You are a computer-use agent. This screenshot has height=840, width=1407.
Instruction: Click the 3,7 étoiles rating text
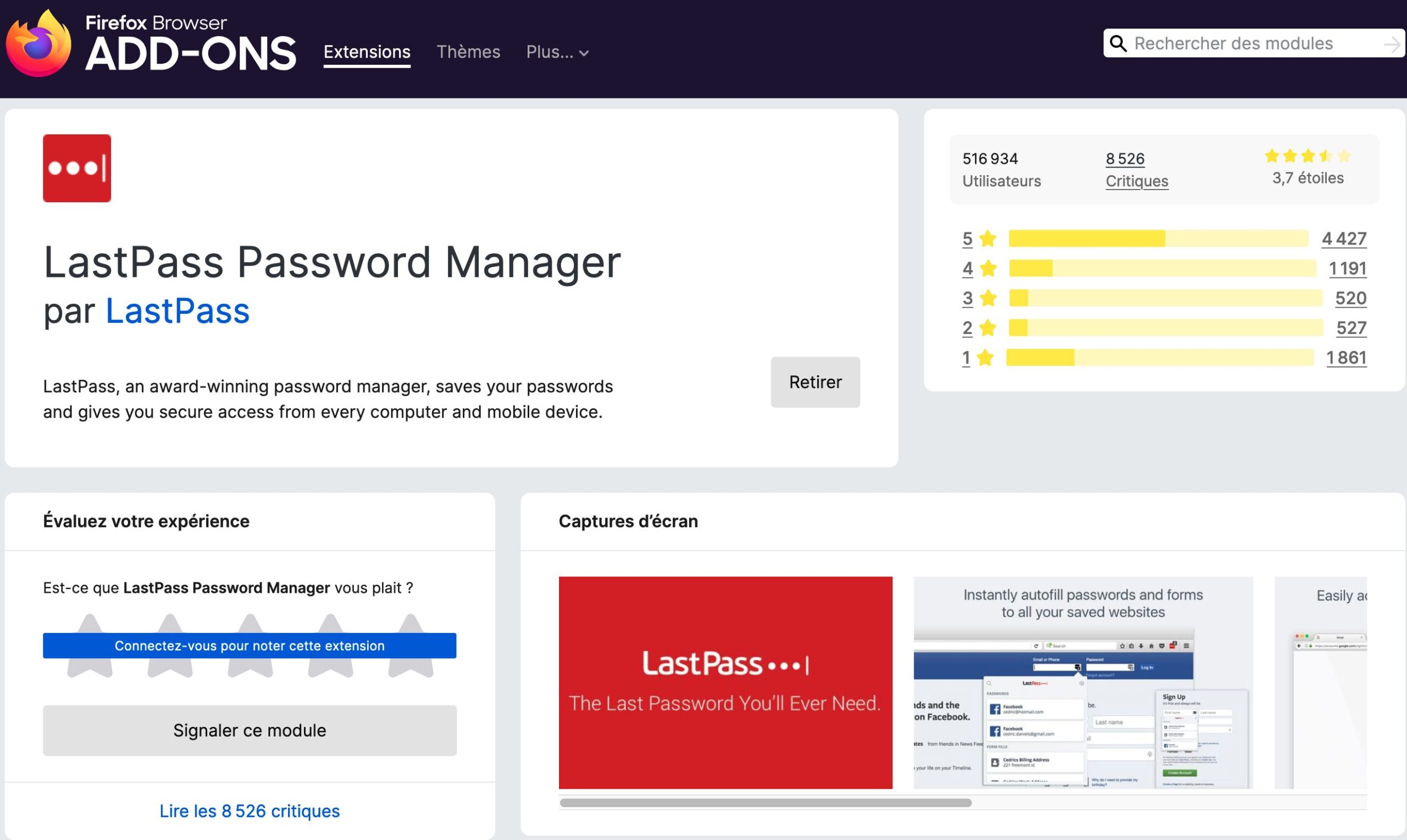1308,179
